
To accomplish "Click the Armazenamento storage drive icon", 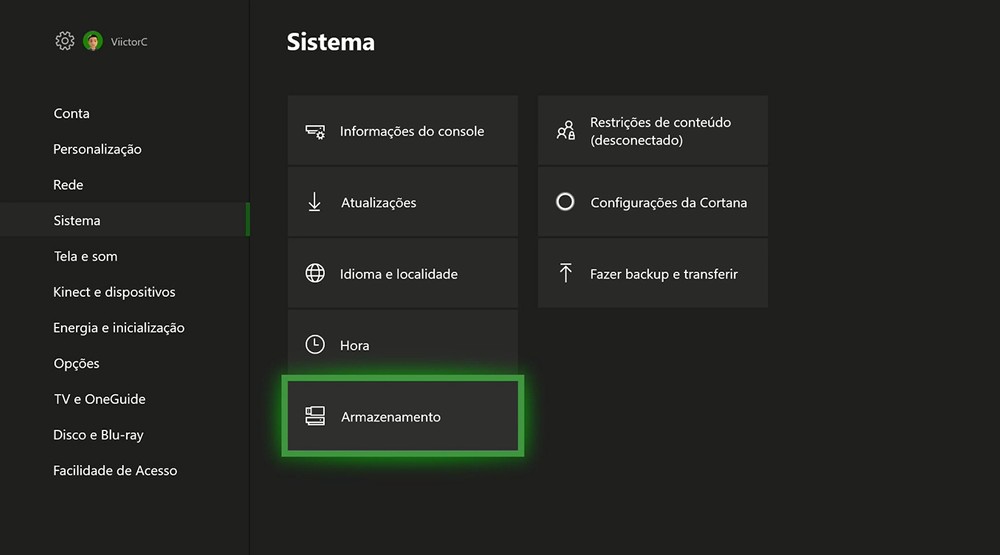I will pyautogui.click(x=315, y=416).
